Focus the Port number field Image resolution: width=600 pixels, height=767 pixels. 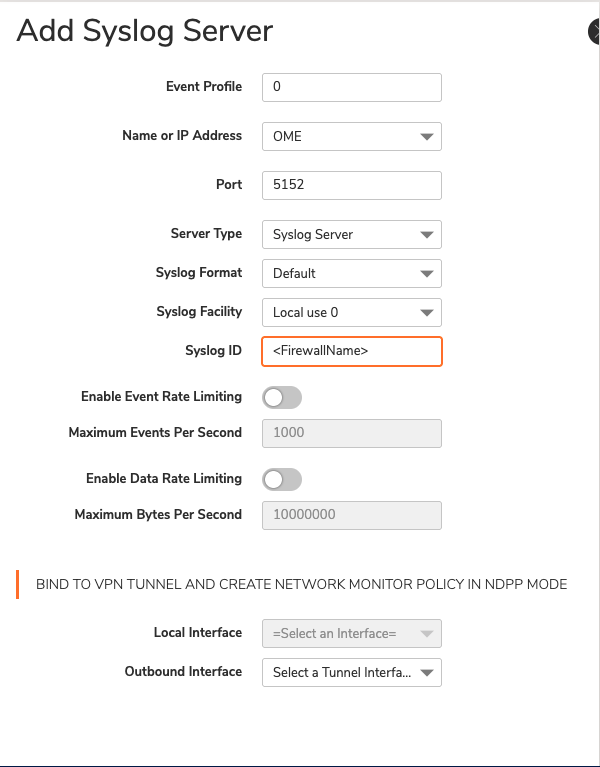coord(351,185)
